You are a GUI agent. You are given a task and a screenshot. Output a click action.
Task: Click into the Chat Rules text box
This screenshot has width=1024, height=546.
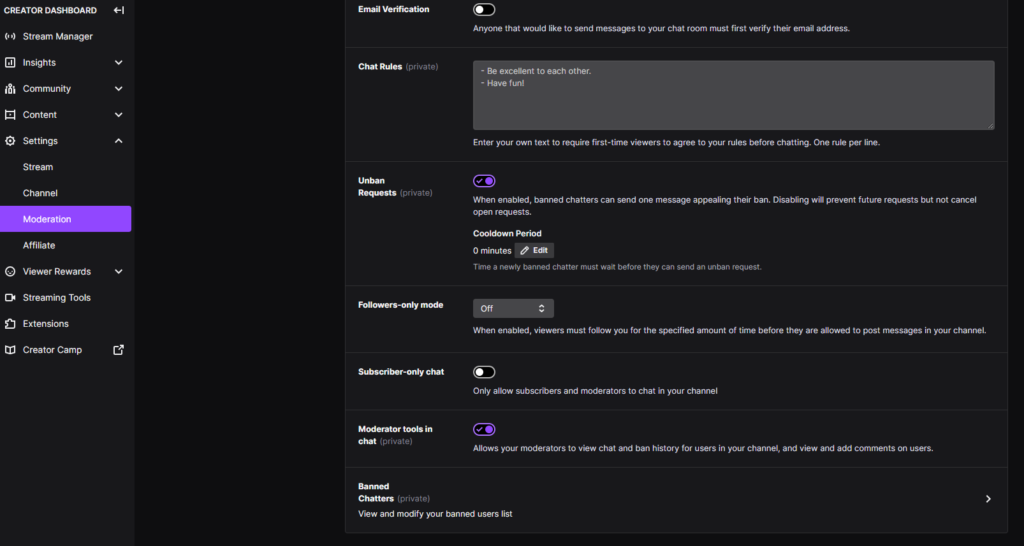pyautogui.click(x=733, y=95)
